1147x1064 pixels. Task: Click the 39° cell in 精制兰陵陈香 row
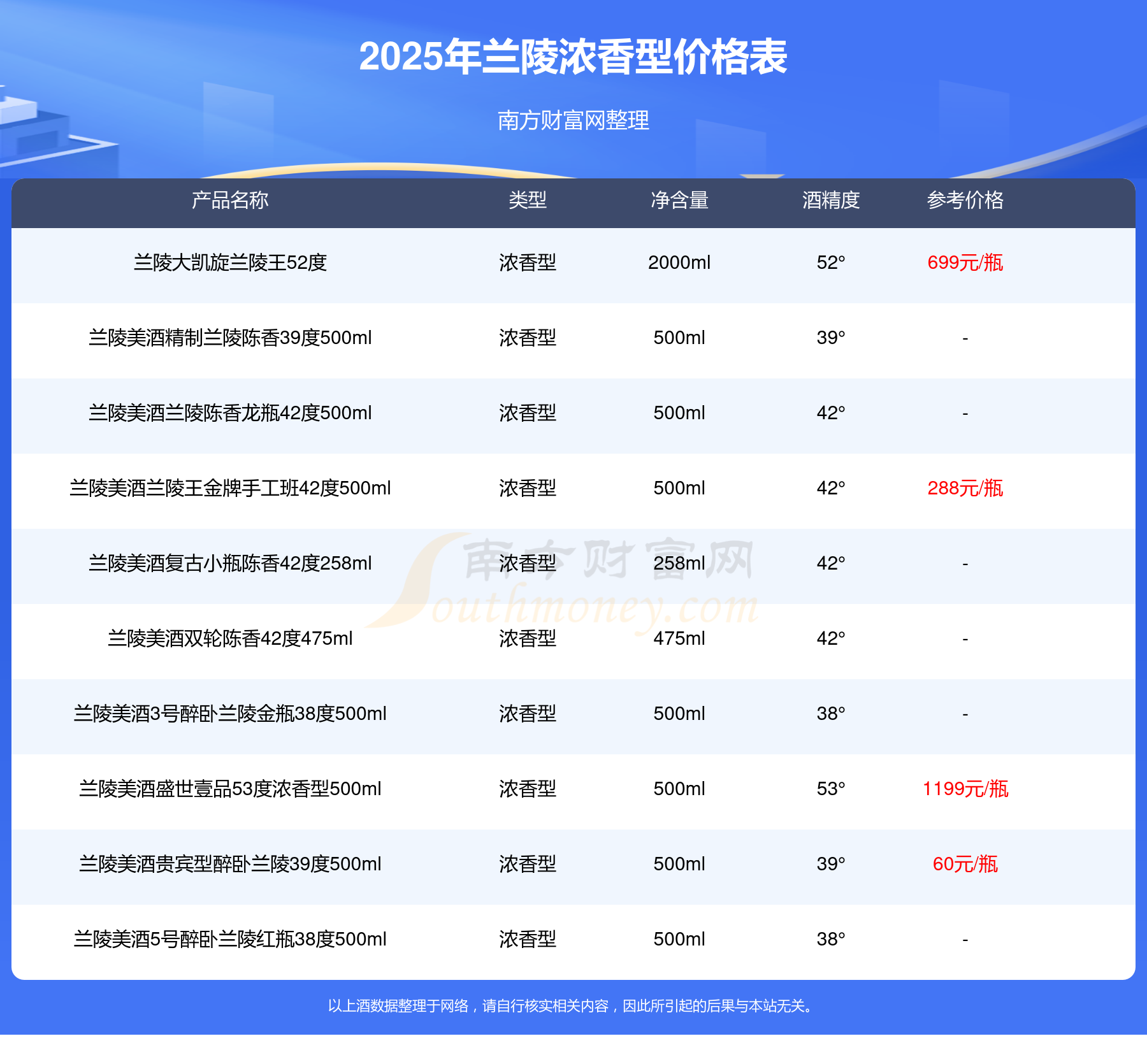pyautogui.click(x=831, y=338)
